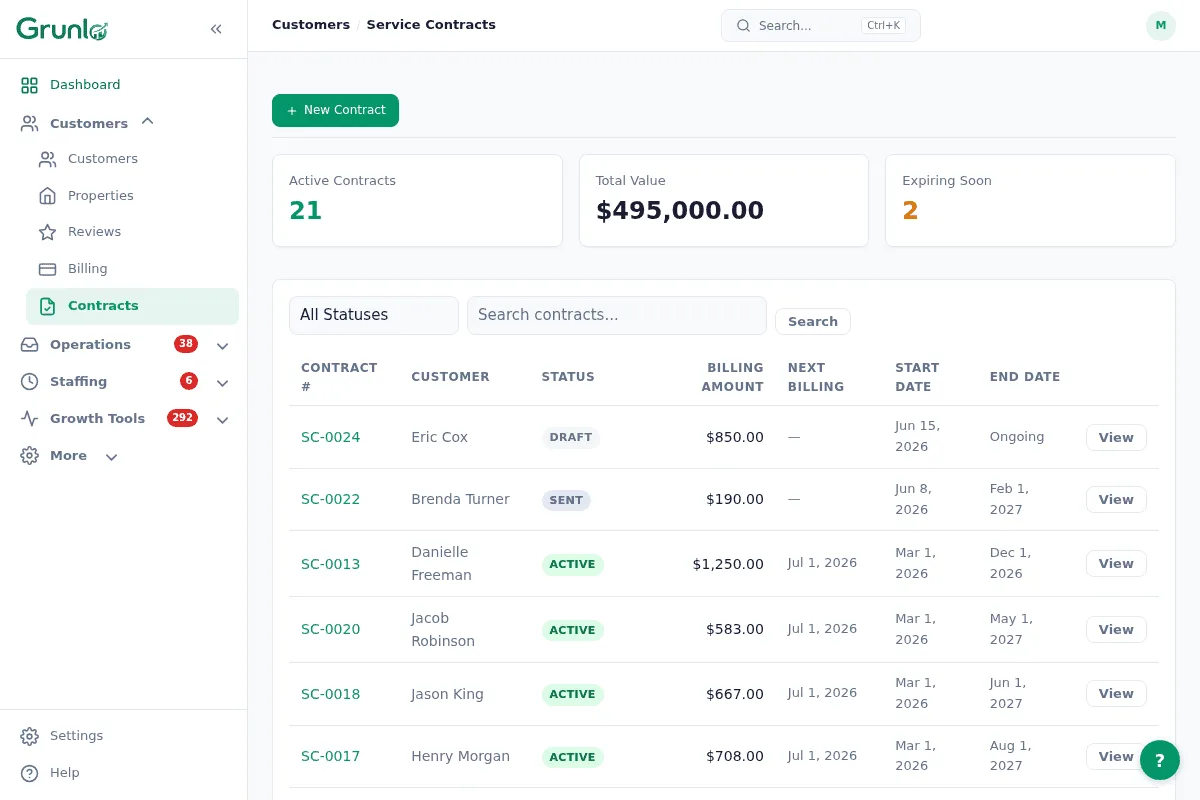View contract SC-0018
The width and height of the screenshot is (1200, 800).
tap(1116, 693)
